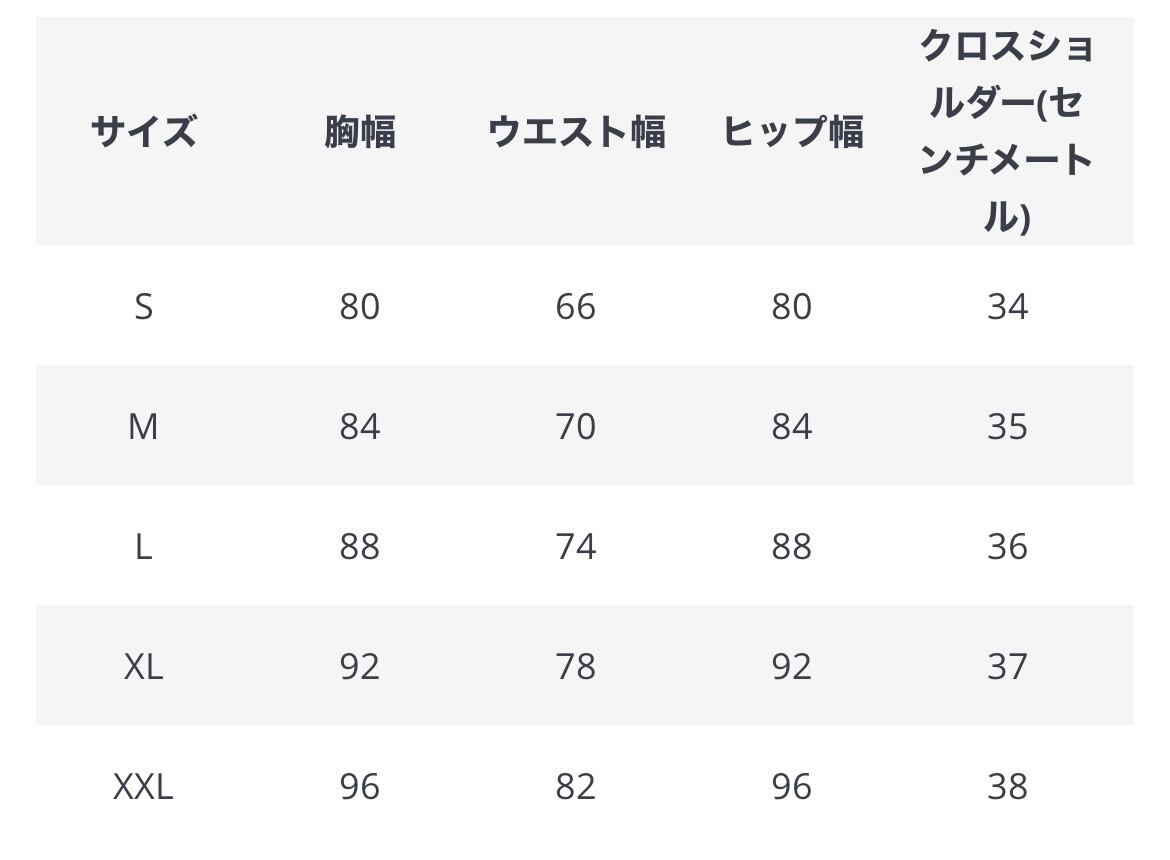The image size is (1170, 860).
Task: Select the M size row label
Action: pos(143,427)
